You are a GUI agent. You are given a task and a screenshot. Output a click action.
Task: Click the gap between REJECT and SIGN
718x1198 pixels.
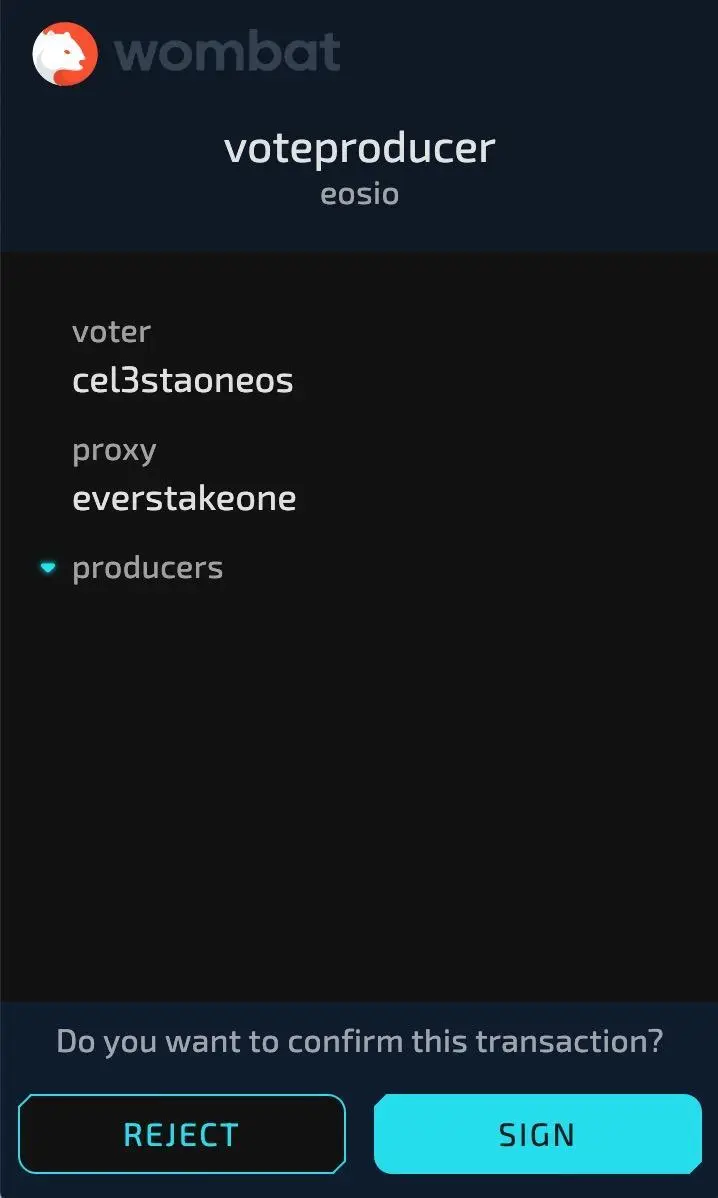click(x=360, y=1134)
